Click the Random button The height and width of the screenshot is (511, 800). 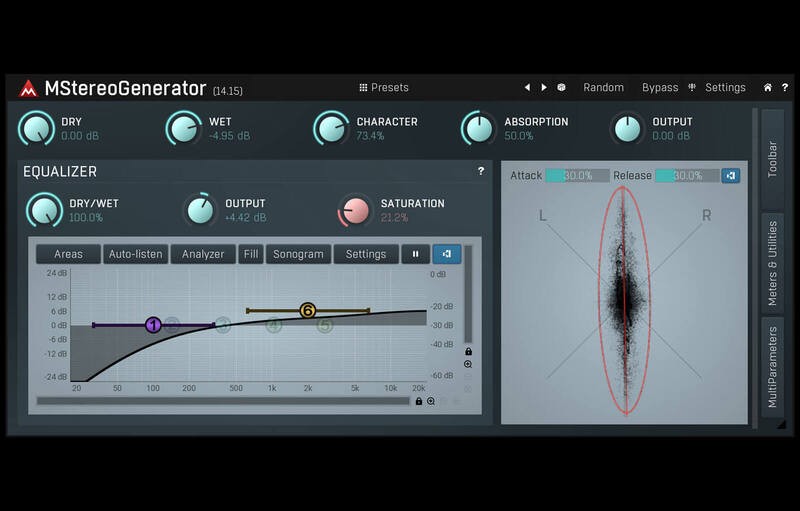(604, 87)
